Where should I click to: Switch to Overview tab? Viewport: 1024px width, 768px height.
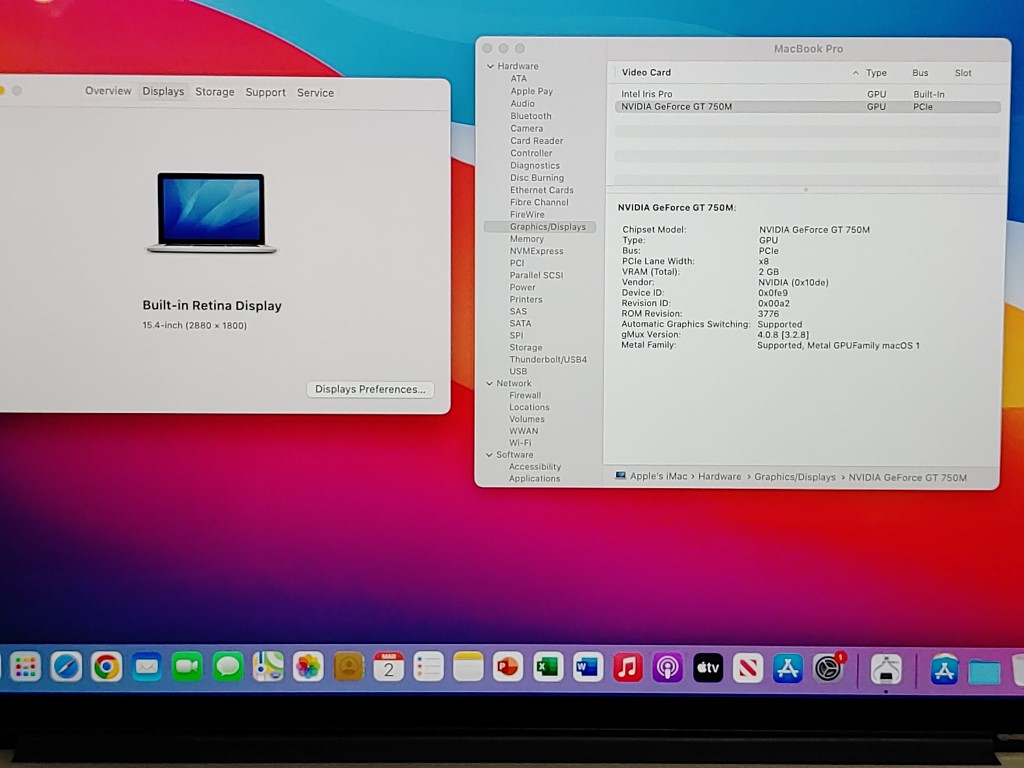tap(108, 91)
